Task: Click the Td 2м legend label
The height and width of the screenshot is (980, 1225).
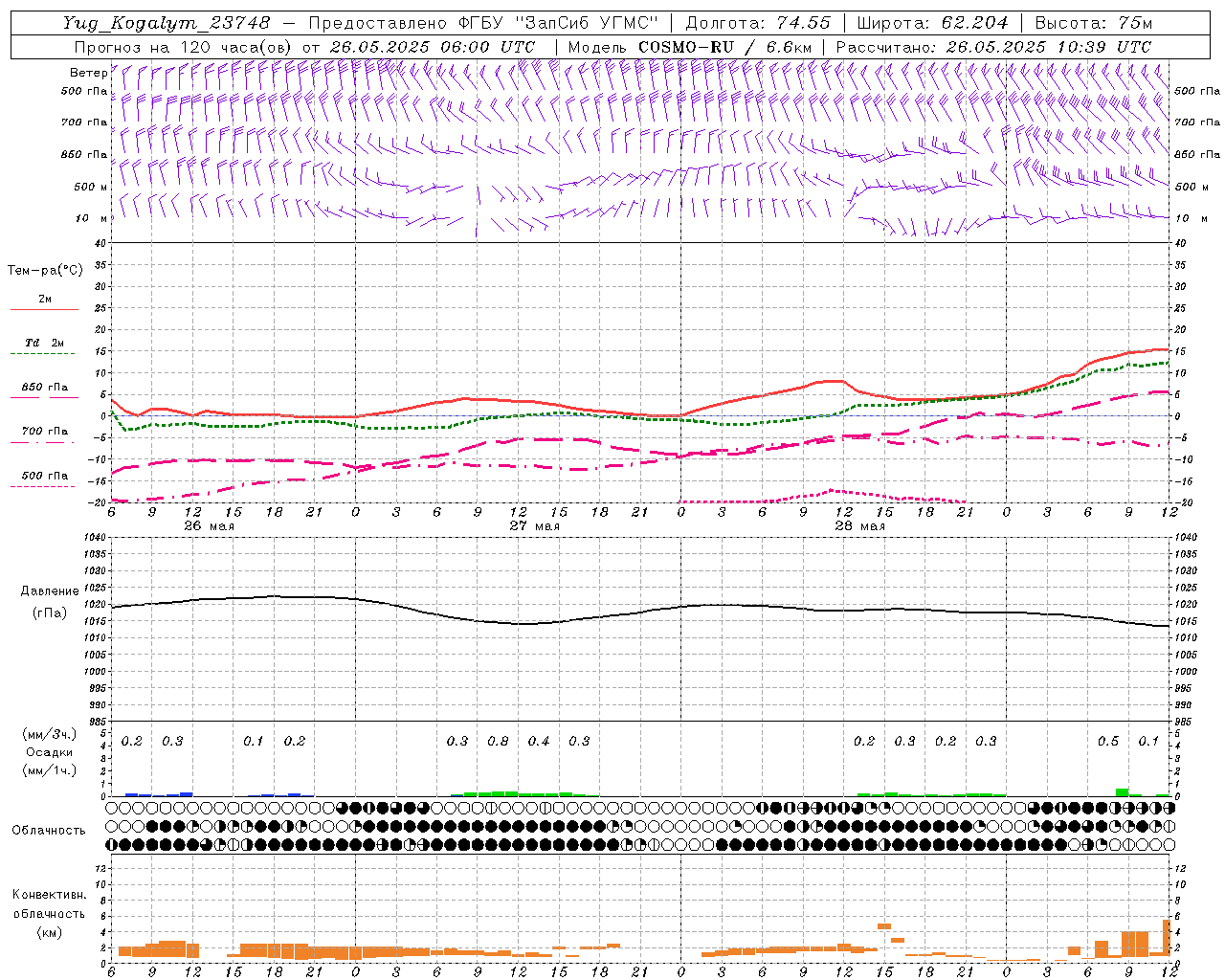Action: click(45, 343)
